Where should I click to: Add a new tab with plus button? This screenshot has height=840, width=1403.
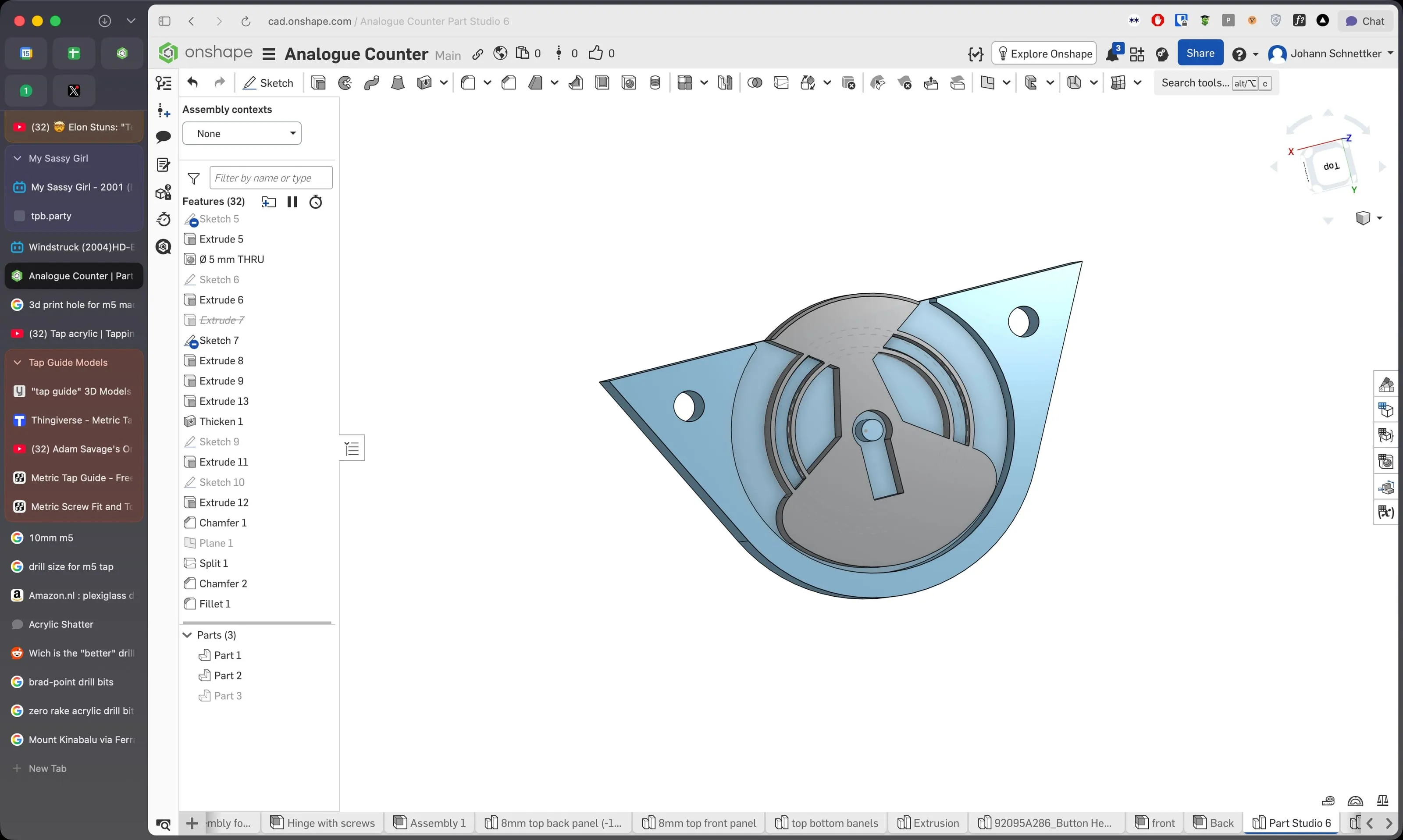(192, 823)
